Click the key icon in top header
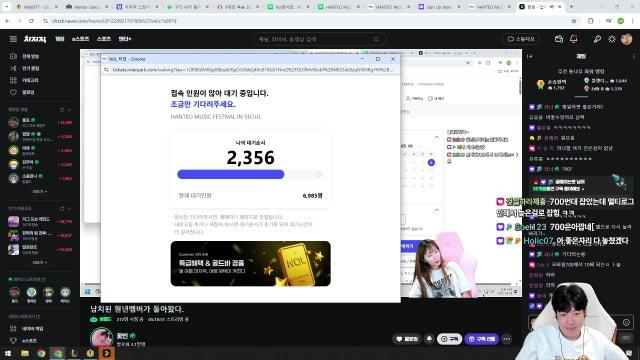The height and width of the screenshot is (360, 640). tap(597, 39)
